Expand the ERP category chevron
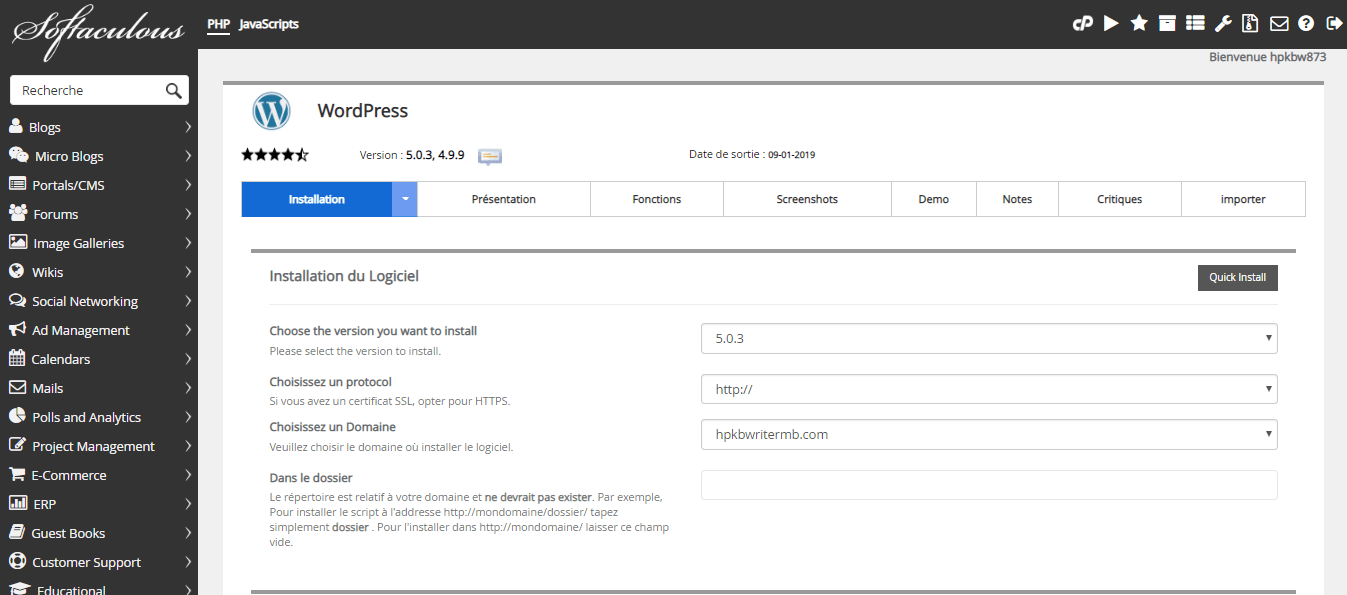 coord(188,504)
